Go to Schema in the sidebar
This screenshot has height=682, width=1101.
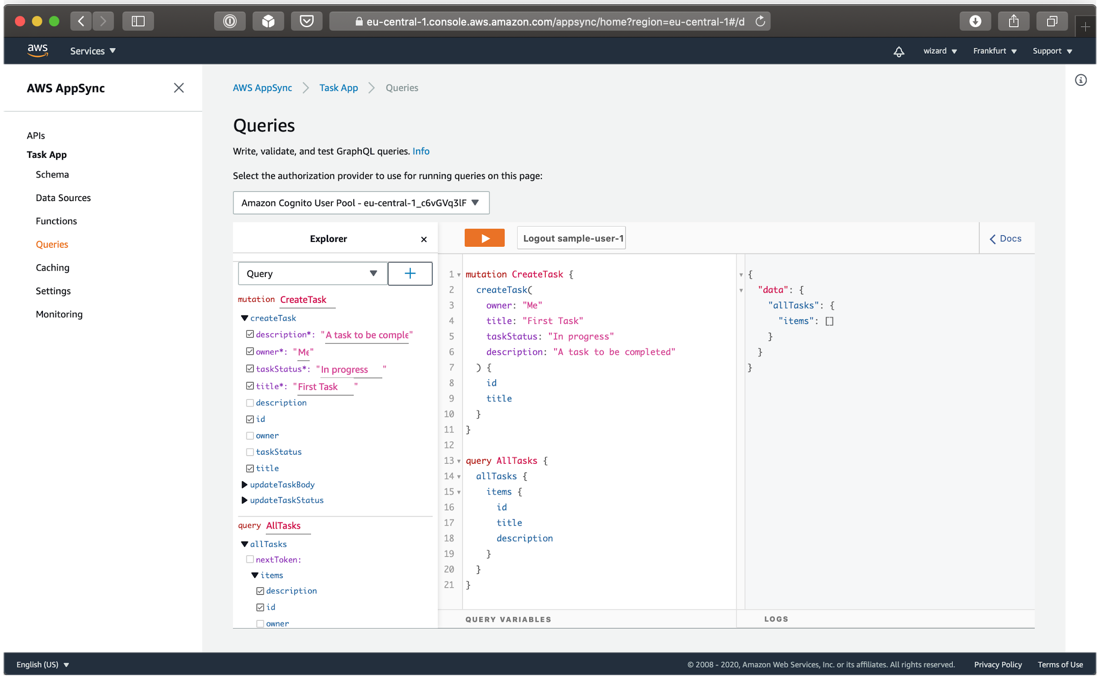tap(52, 175)
